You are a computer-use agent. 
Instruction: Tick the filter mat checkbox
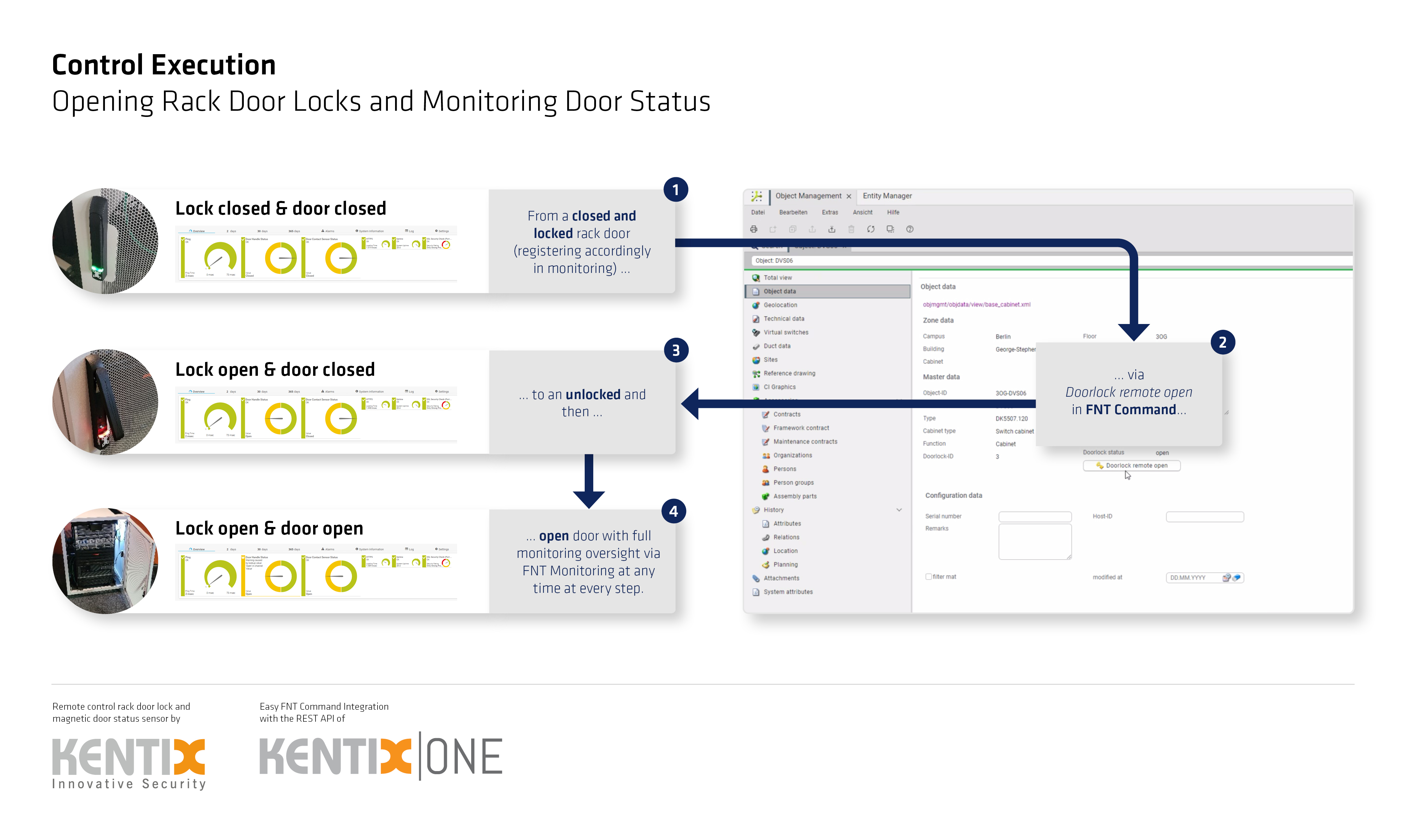click(928, 577)
